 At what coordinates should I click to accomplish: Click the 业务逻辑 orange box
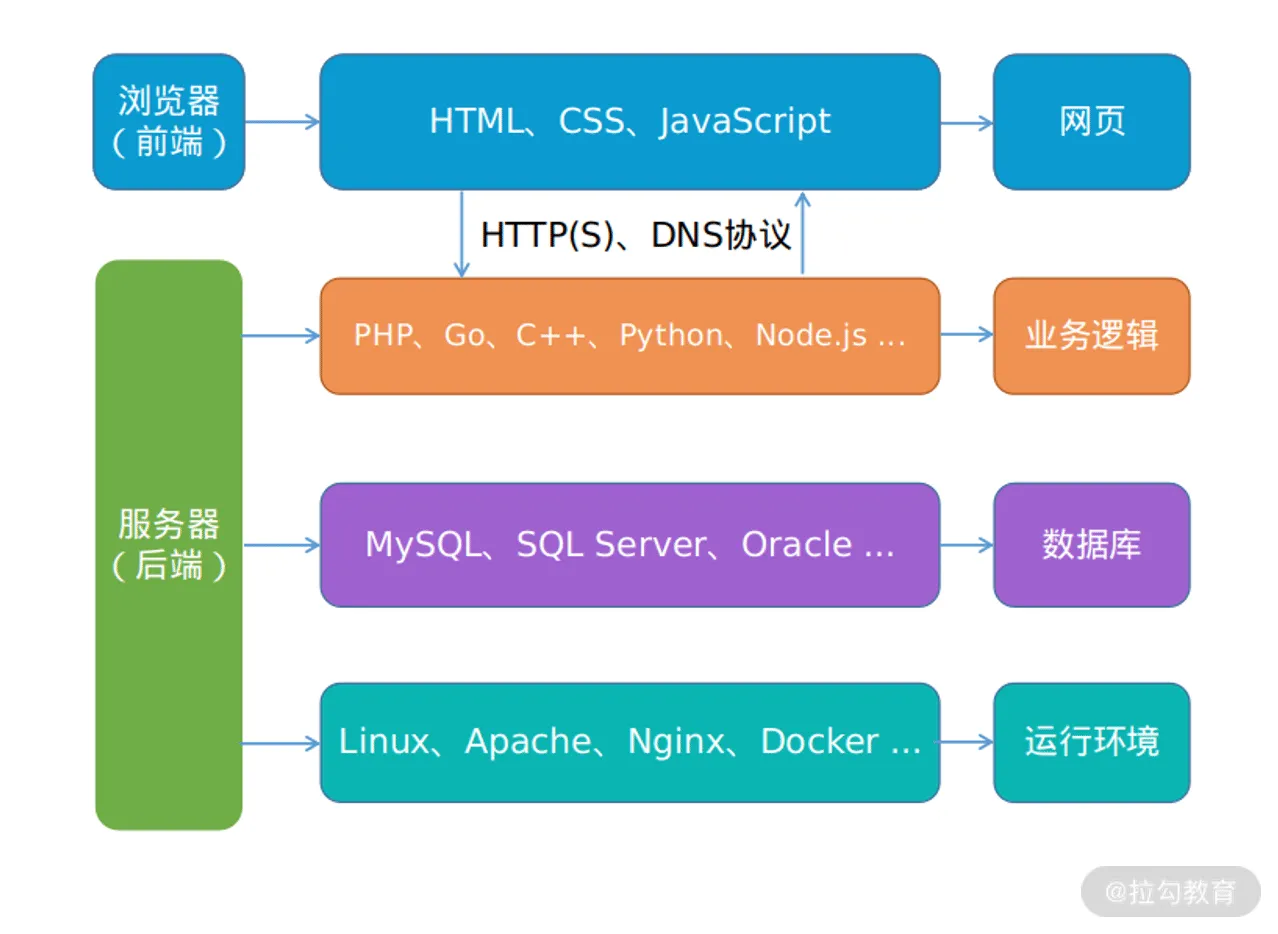click(x=1092, y=336)
